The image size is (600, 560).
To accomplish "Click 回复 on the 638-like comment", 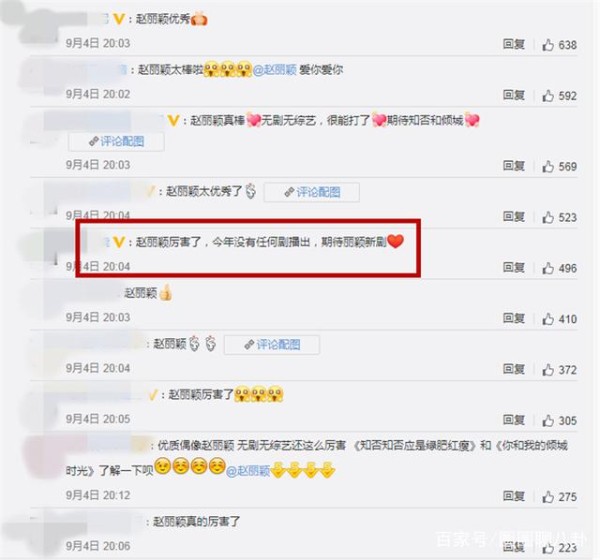I will tap(514, 44).
